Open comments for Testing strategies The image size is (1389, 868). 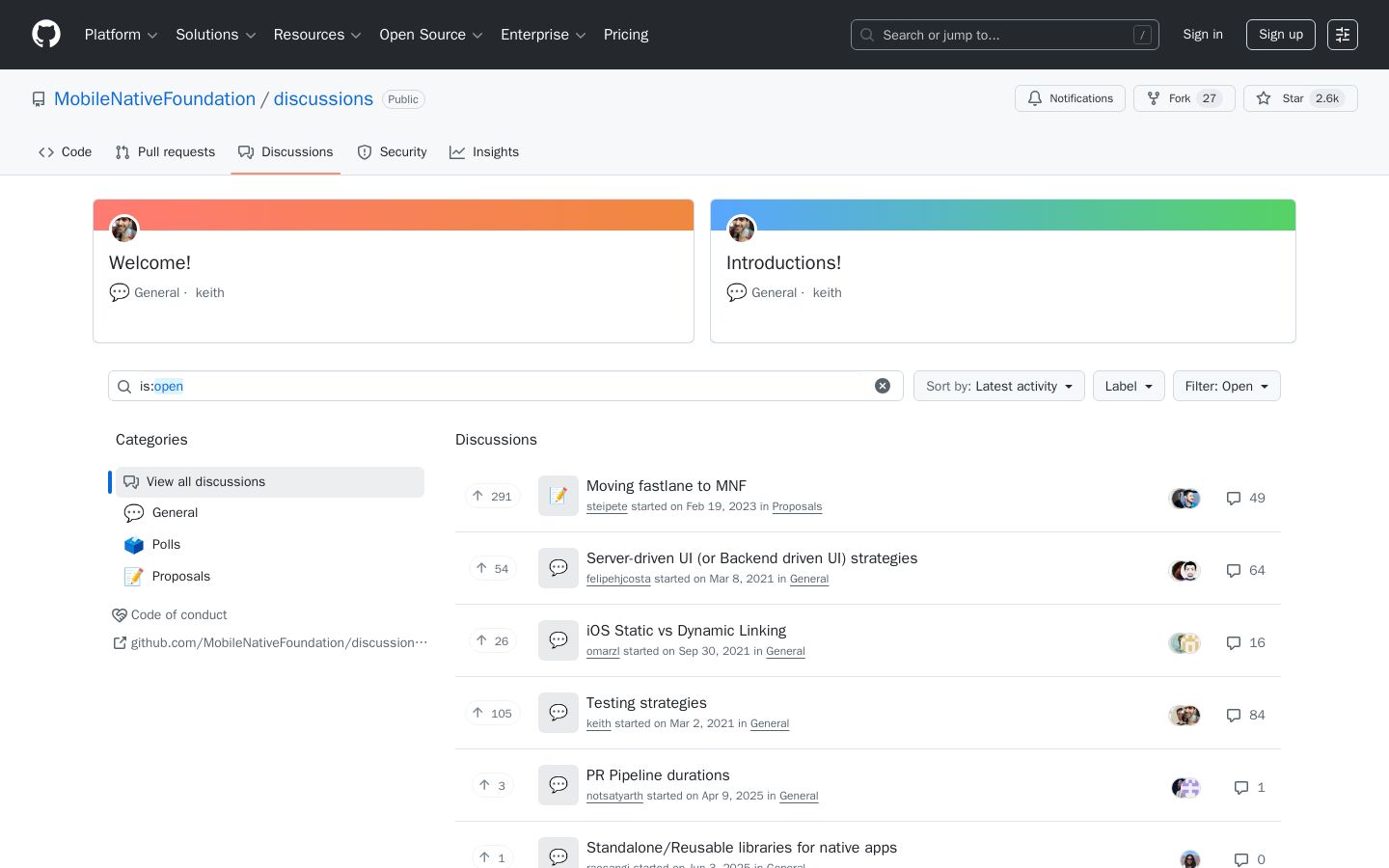click(x=1245, y=715)
